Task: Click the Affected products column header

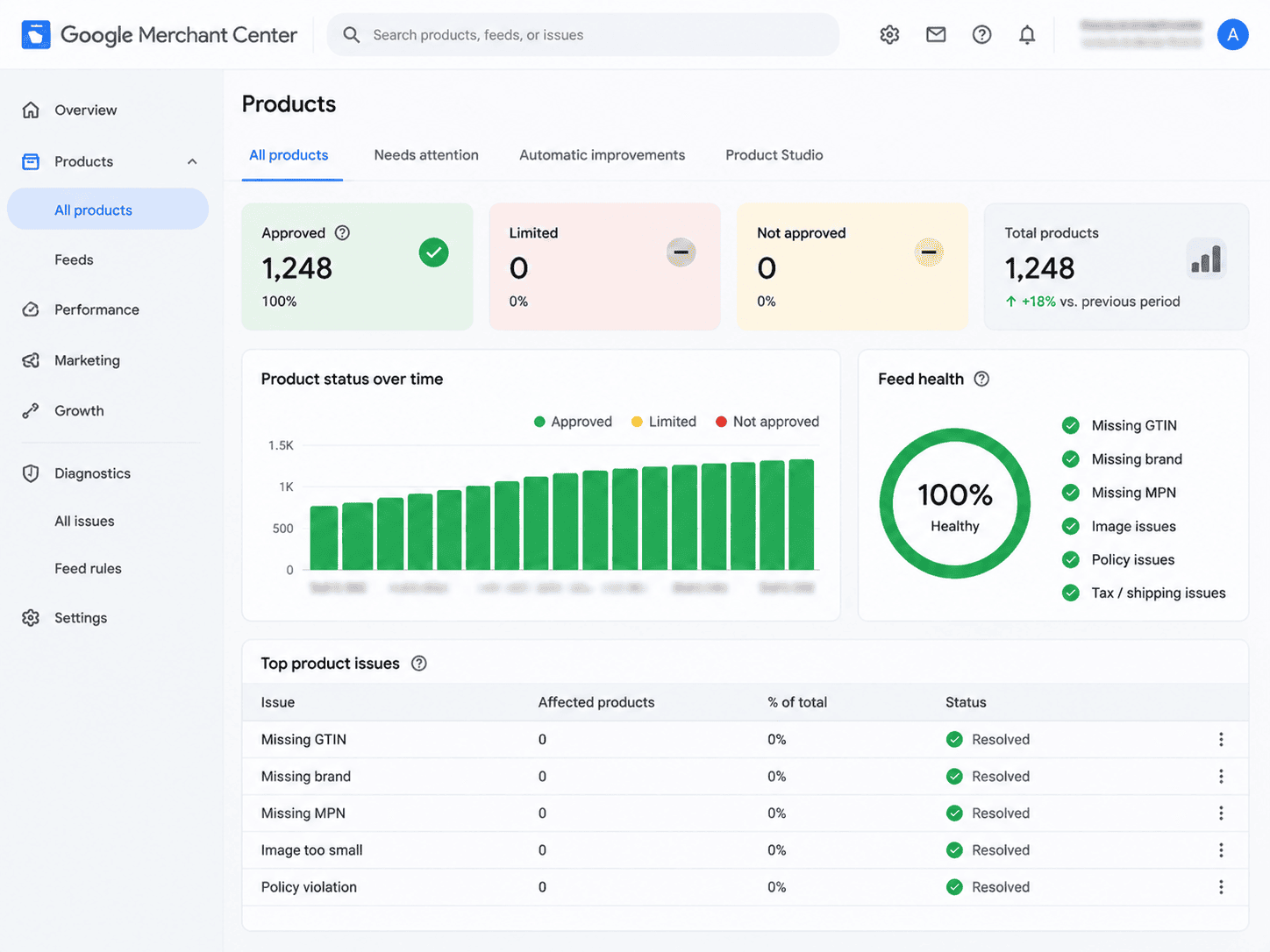Action: point(596,702)
